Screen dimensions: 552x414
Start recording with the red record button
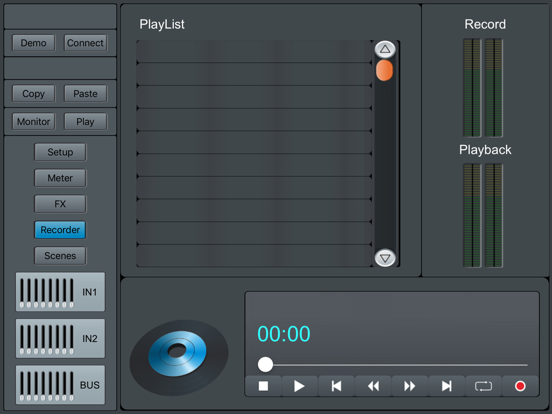click(520, 386)
